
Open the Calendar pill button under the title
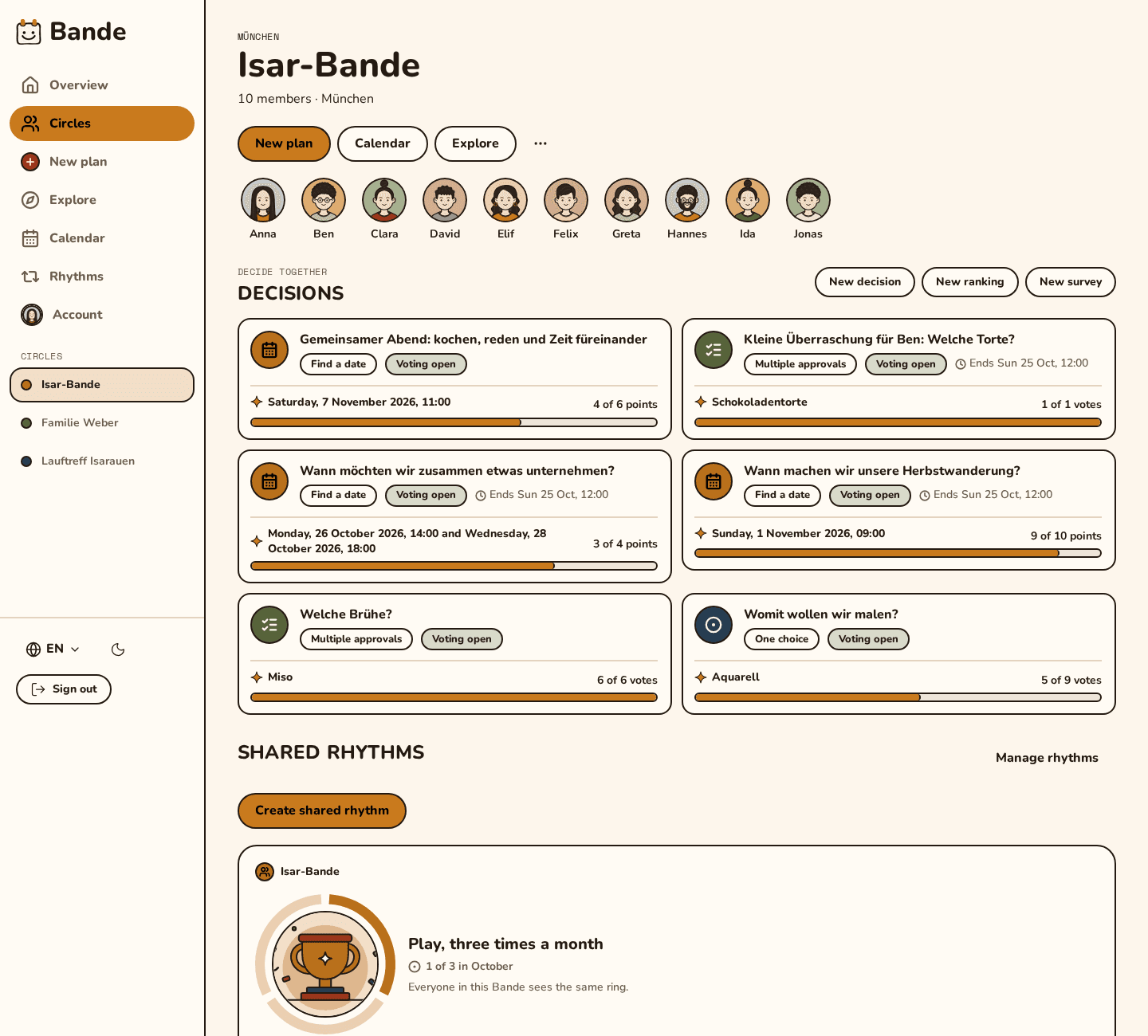383,143
